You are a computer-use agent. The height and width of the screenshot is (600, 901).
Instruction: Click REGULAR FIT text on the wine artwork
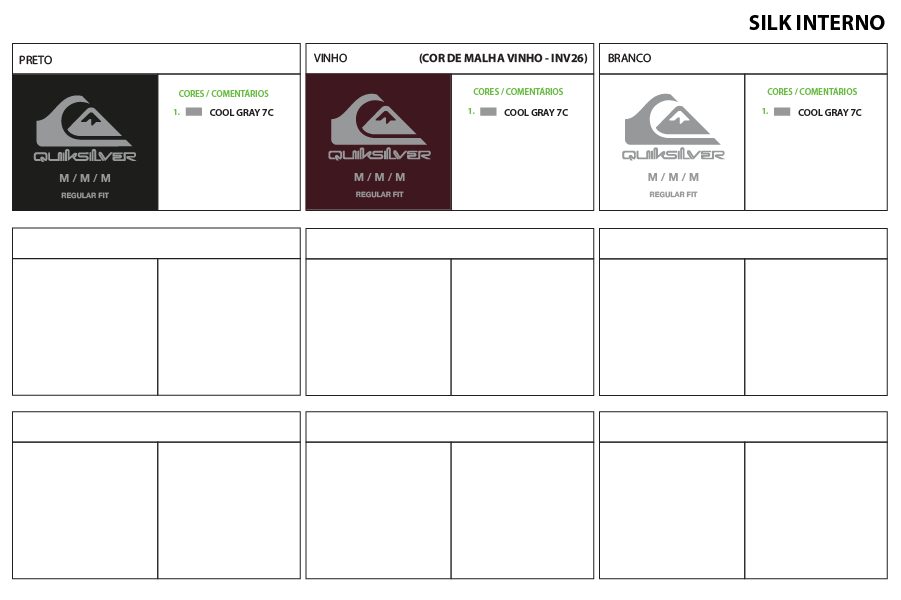(379, 195)
